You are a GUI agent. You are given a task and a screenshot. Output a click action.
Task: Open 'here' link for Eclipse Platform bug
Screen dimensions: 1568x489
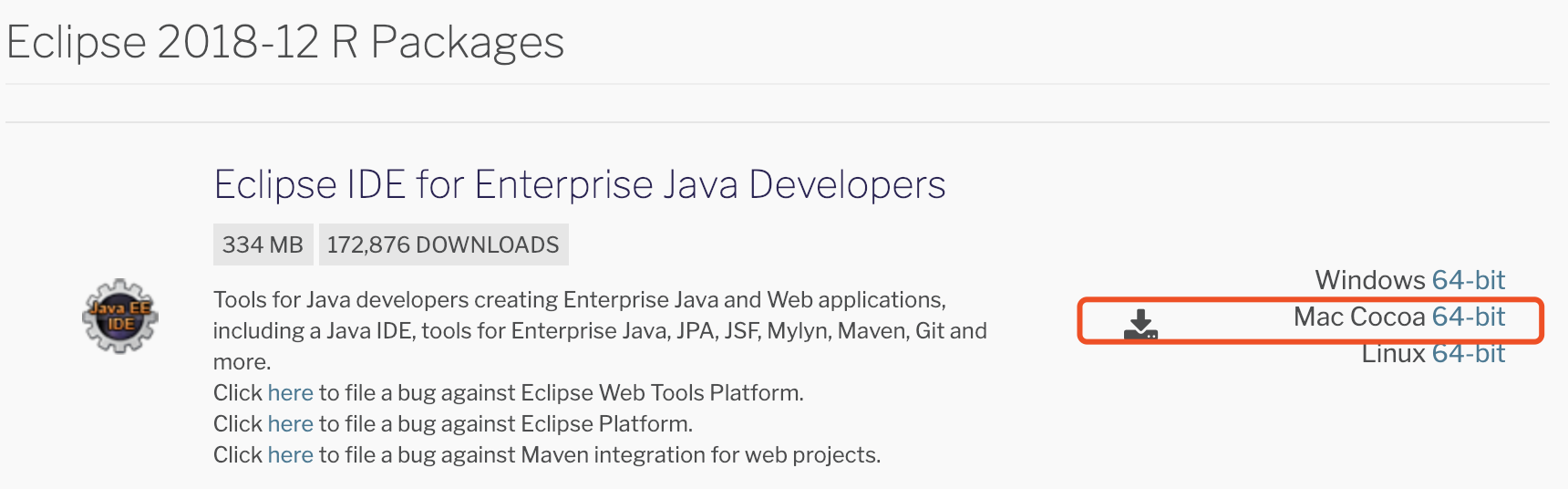pyautogui.click(x=290, y=424)
